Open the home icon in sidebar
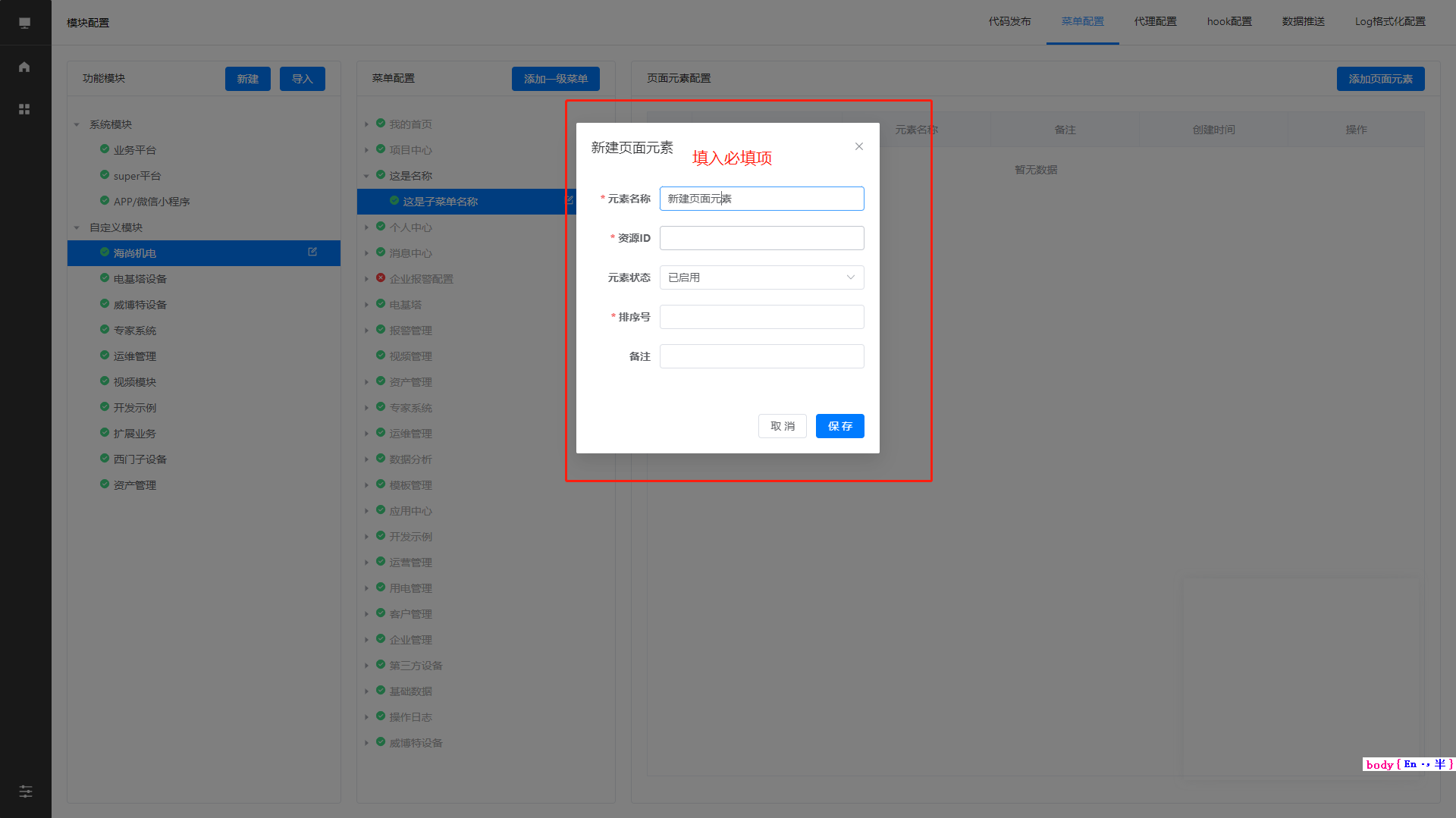This screenshot has height=818, width=1456. pyautogui.click(x=24, y=67)
